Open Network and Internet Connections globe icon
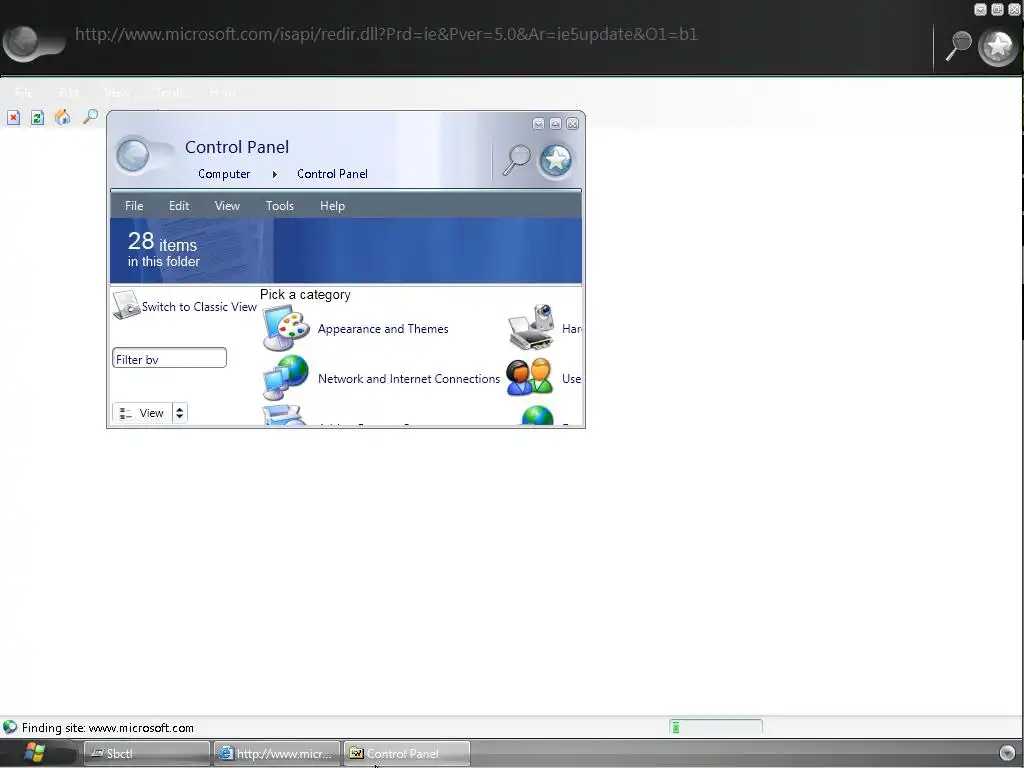 click(286, 377)
